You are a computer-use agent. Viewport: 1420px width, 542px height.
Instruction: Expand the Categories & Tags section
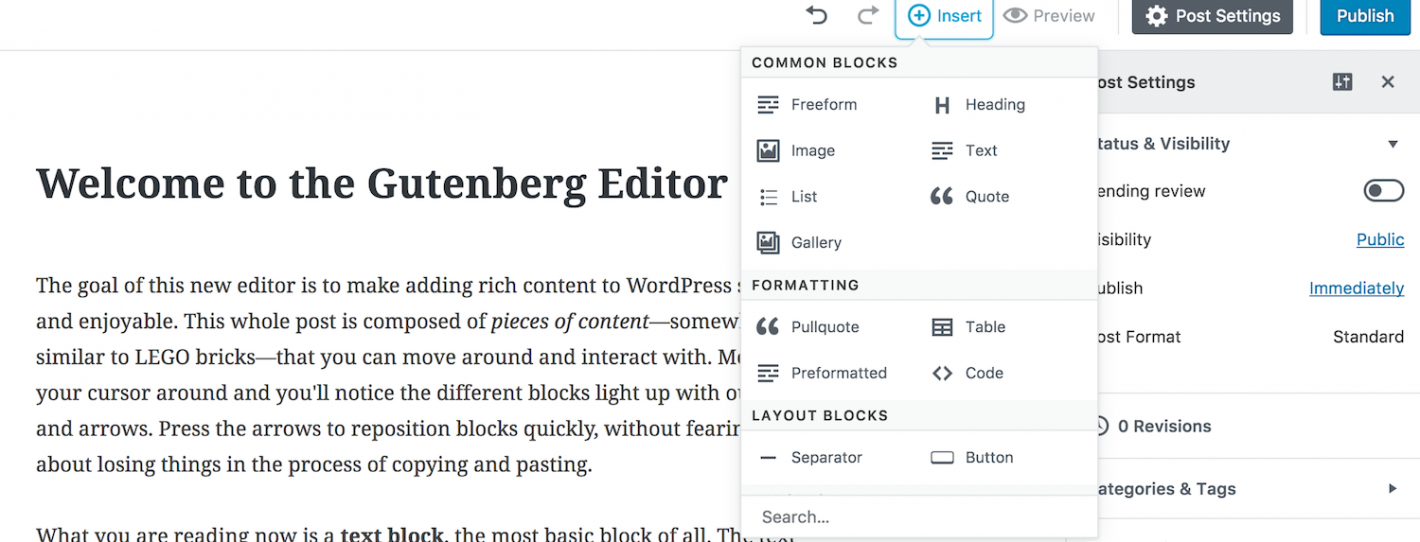coord(1392,489)
